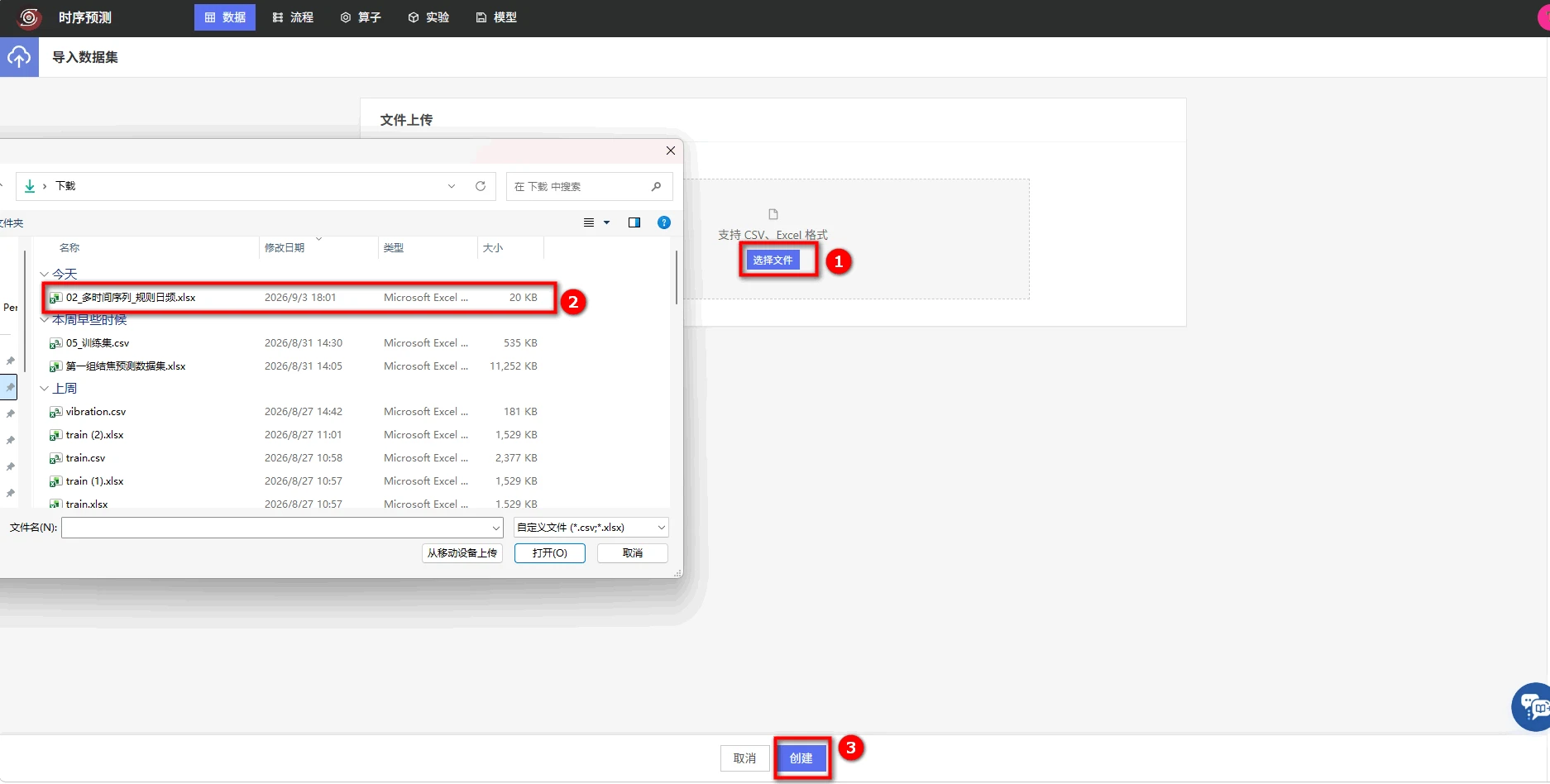Screen dimensions: 1550x784
Task: Sort by the 名称 column header
Action: (x=69, y=247)
